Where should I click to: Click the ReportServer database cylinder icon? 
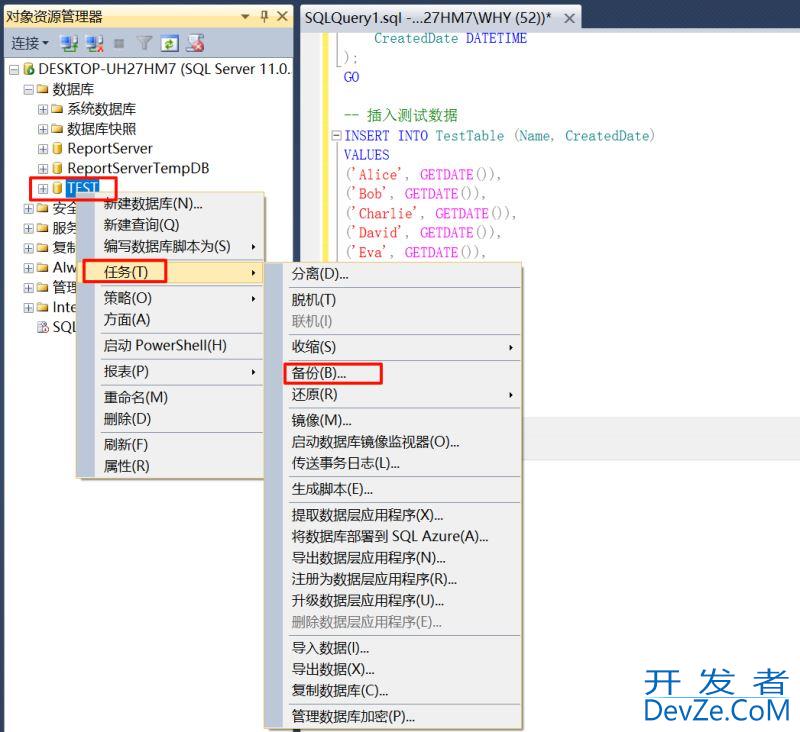[57, 148]
